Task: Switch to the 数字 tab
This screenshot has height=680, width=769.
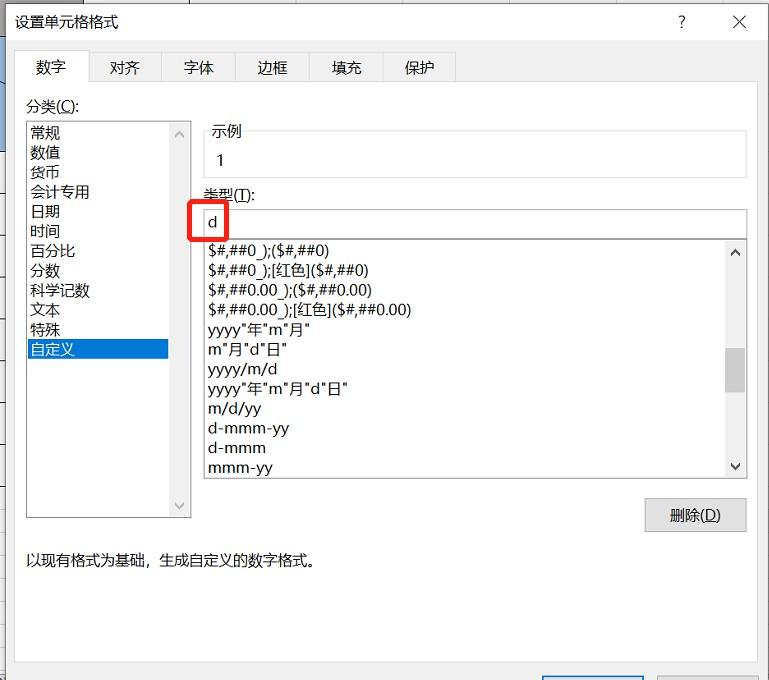Action: point(51,67)
